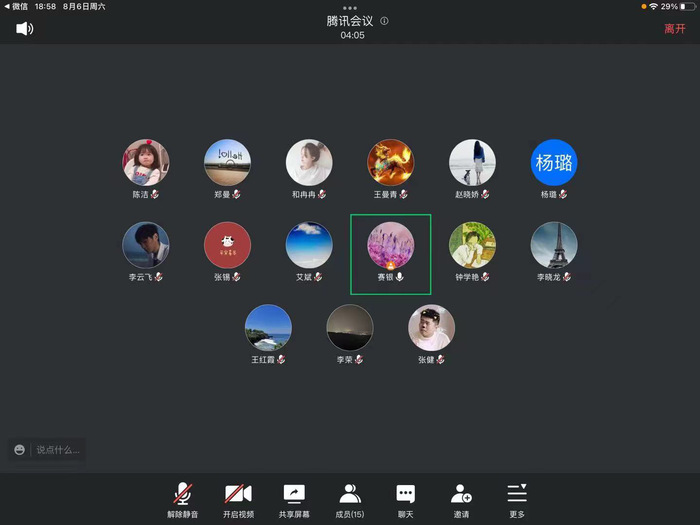Start screen sharing with 共享屏幕
Screen dimensions: 700x525
pos(294,498)
